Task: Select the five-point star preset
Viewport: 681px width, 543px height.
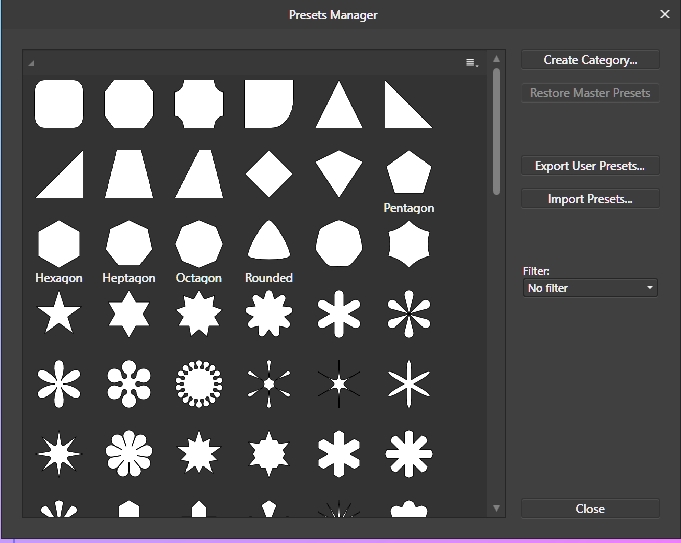Action: coord(59,313)
